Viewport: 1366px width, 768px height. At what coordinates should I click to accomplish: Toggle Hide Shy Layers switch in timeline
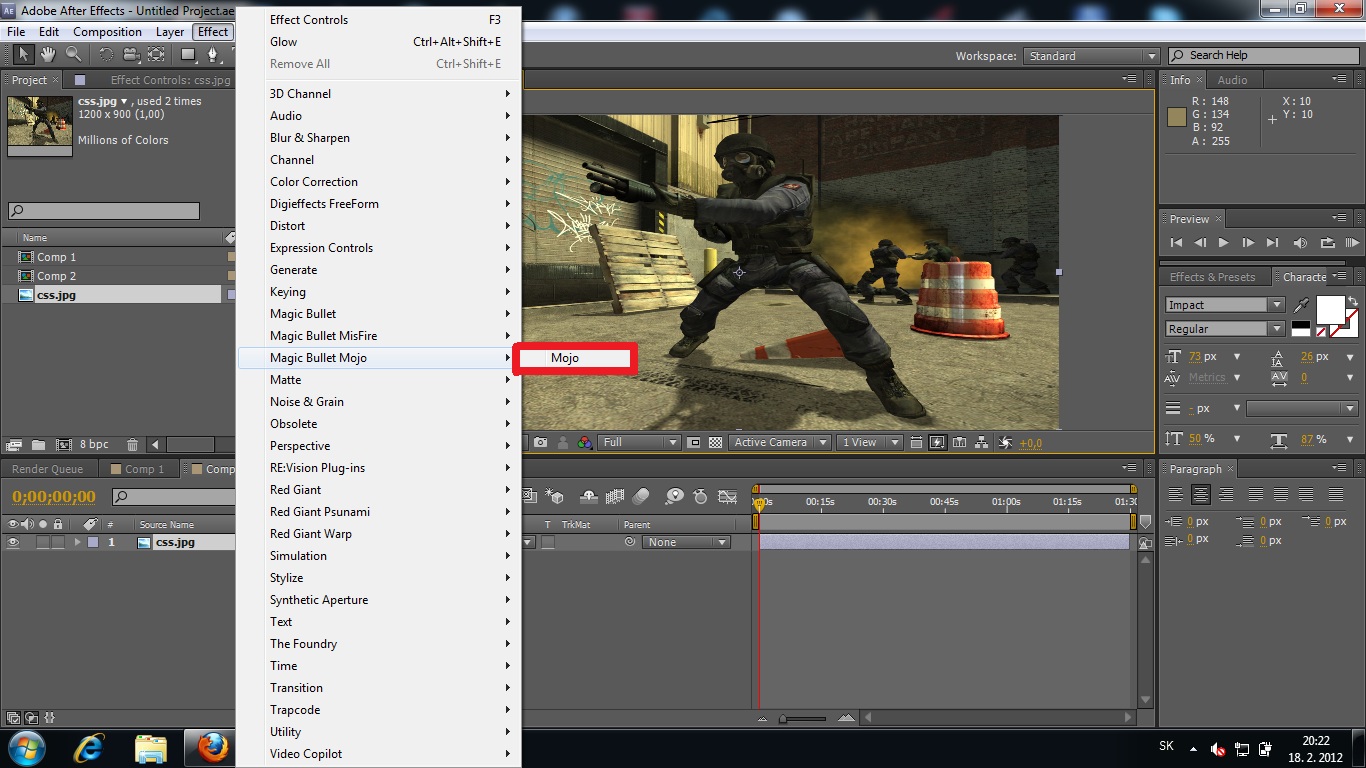(589, 496)
